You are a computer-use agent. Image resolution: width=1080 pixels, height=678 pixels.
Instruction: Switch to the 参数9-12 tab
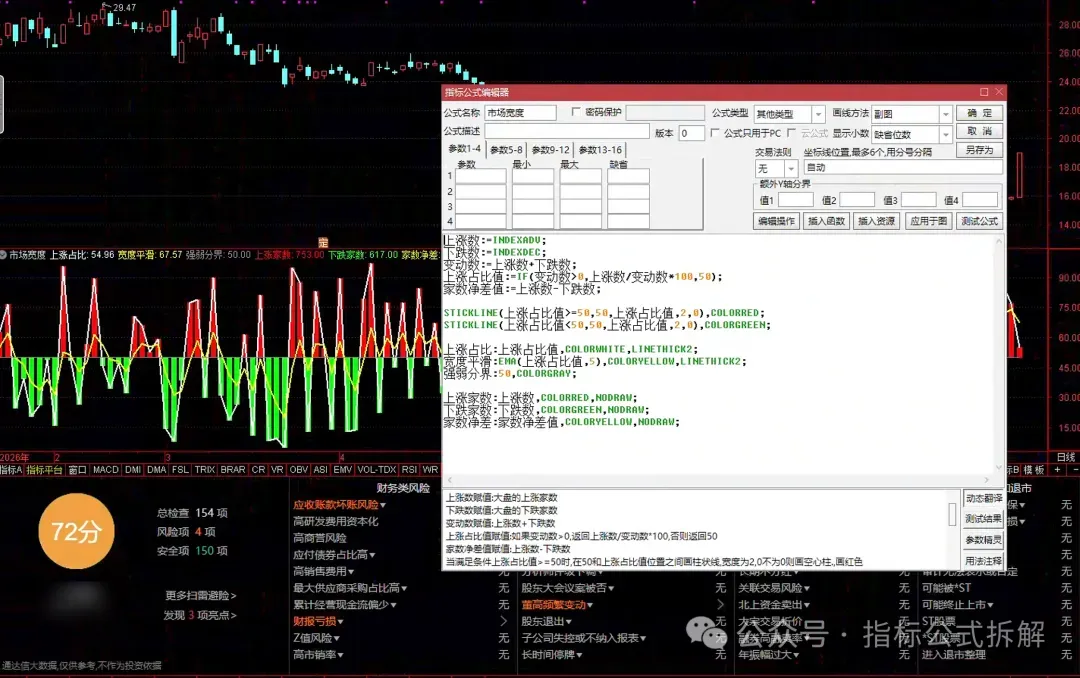point(550,150)
